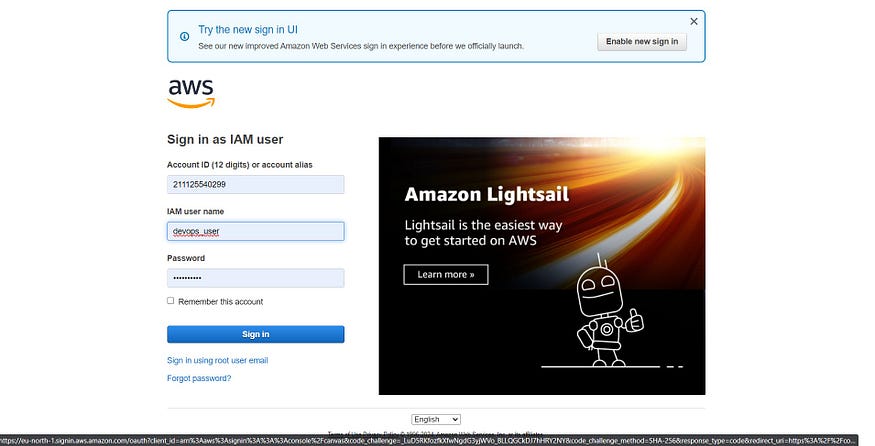Focus the Account ID input field

pos(256,184)
